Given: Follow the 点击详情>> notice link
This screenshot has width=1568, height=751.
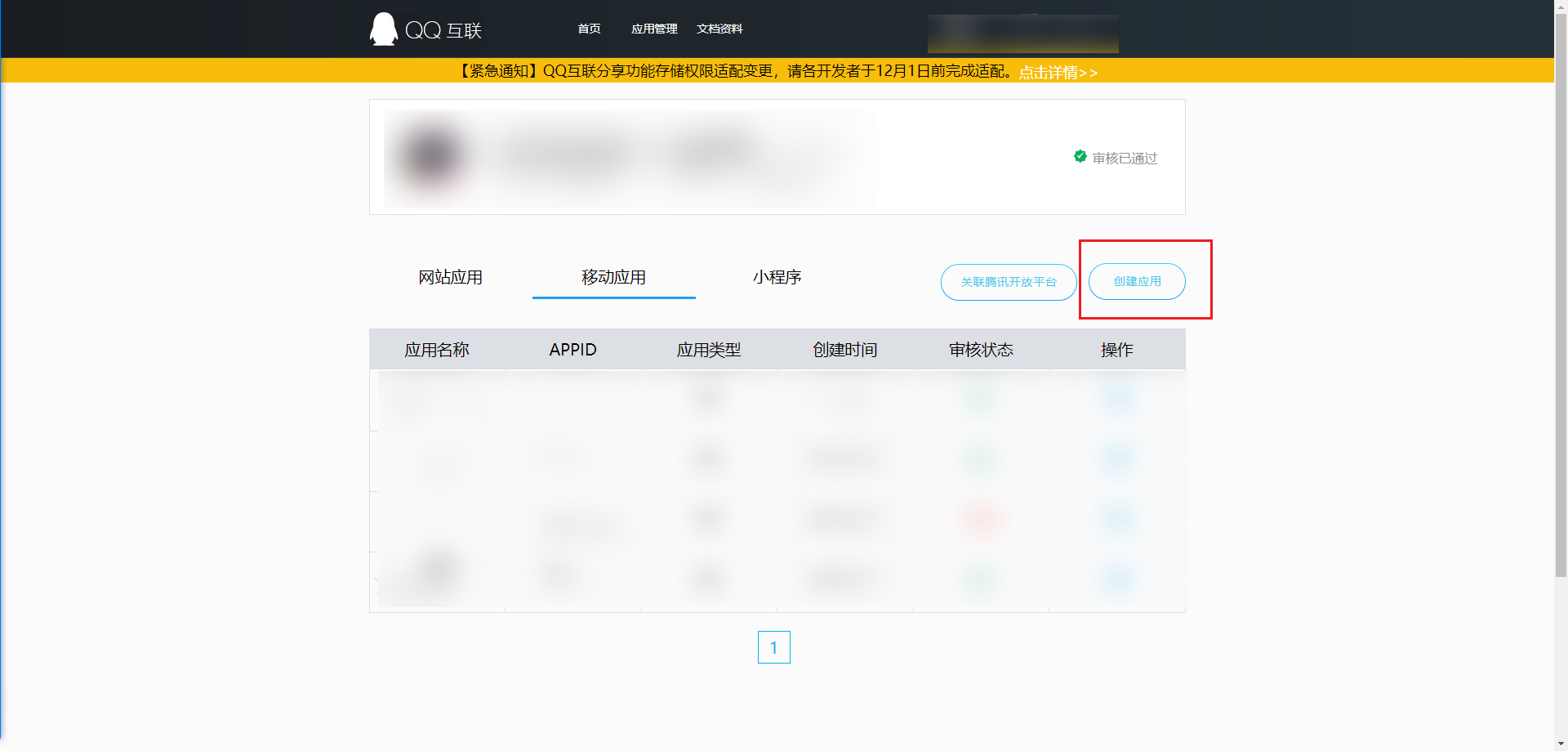Looking at the screenshot, I should tap(1058, 72).
